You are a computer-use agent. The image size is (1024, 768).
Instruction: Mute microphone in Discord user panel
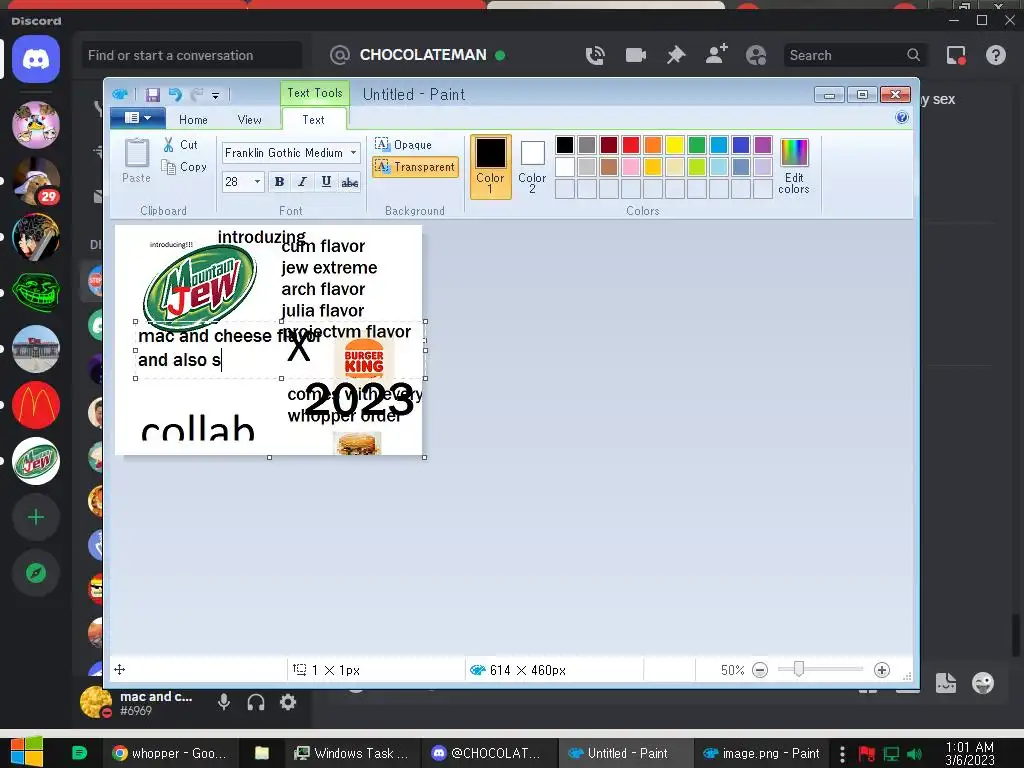[224, 703]
